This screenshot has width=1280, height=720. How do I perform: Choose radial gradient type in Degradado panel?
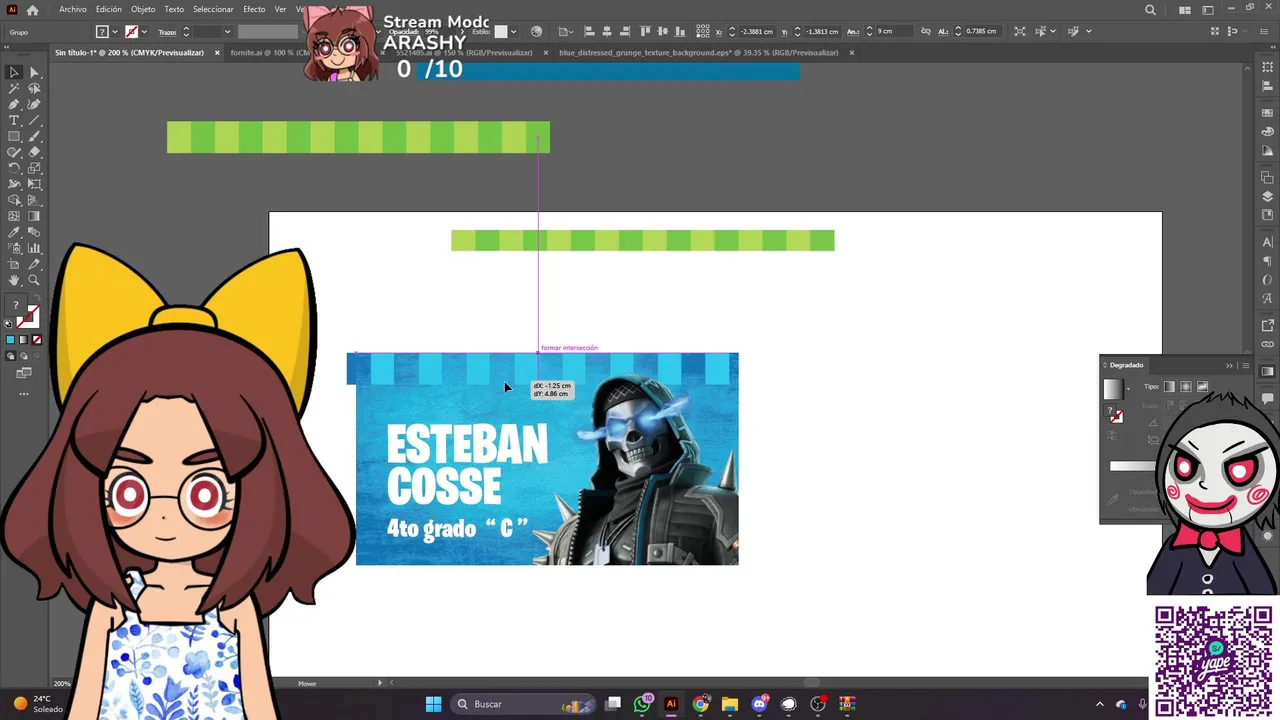pos(1186,387)
